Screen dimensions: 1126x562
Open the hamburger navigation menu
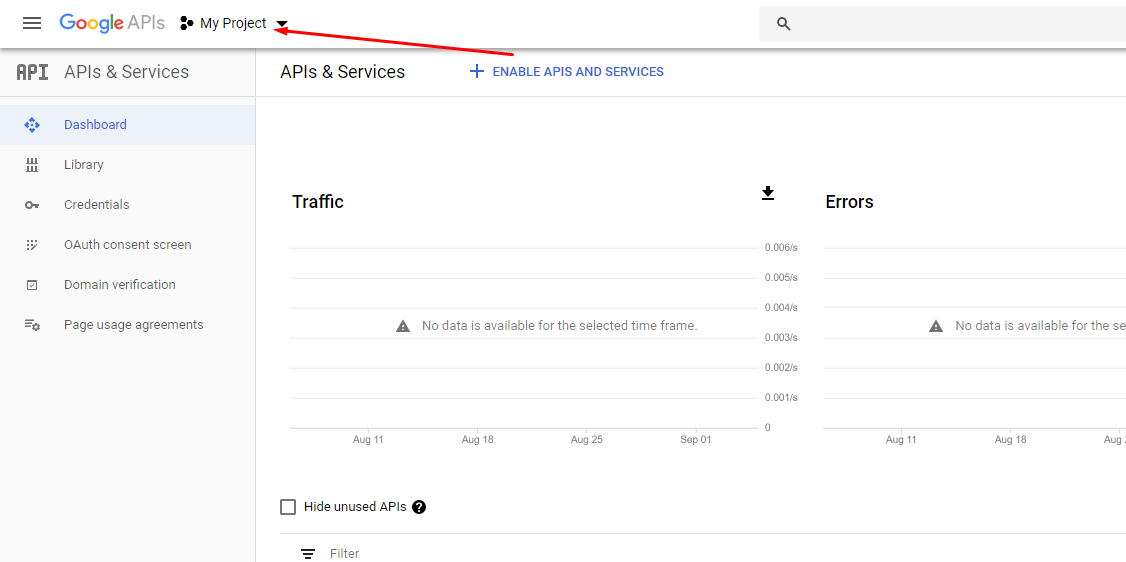tap(32, 23)
